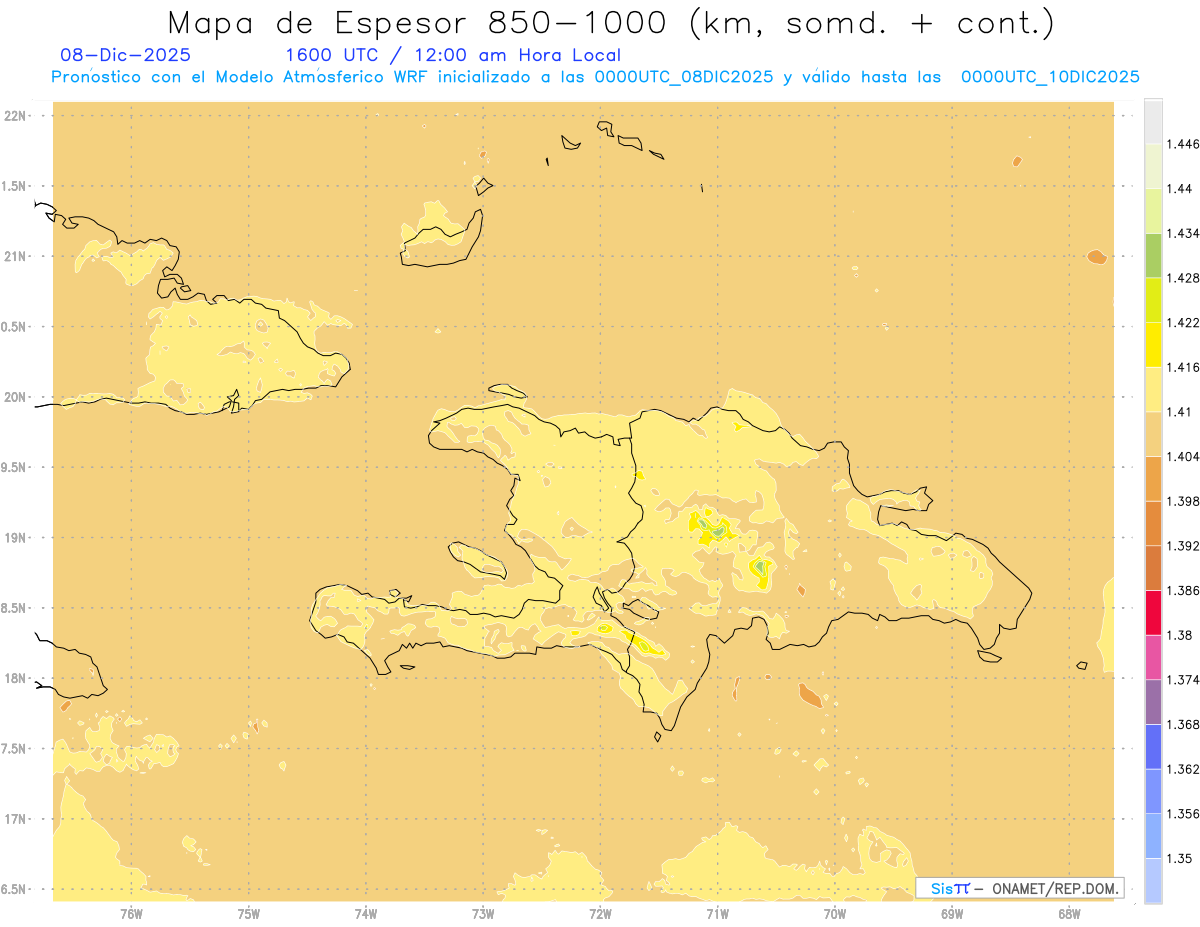Screen dimensions: 1200x927
Task: Click the '69W' longitude label
Action: (x=952, y=914)
